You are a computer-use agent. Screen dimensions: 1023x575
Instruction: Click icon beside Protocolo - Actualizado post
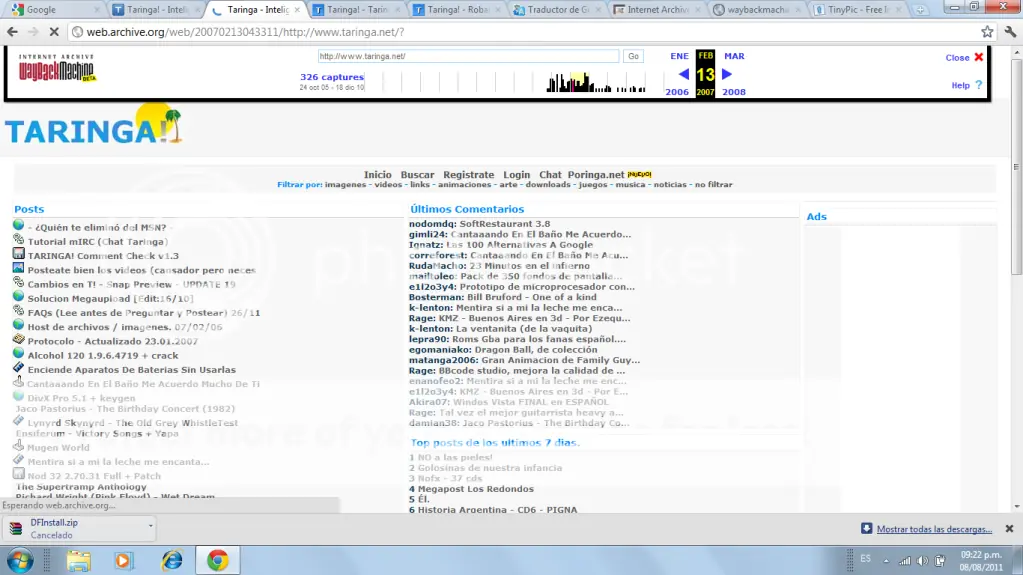(18, 339)
